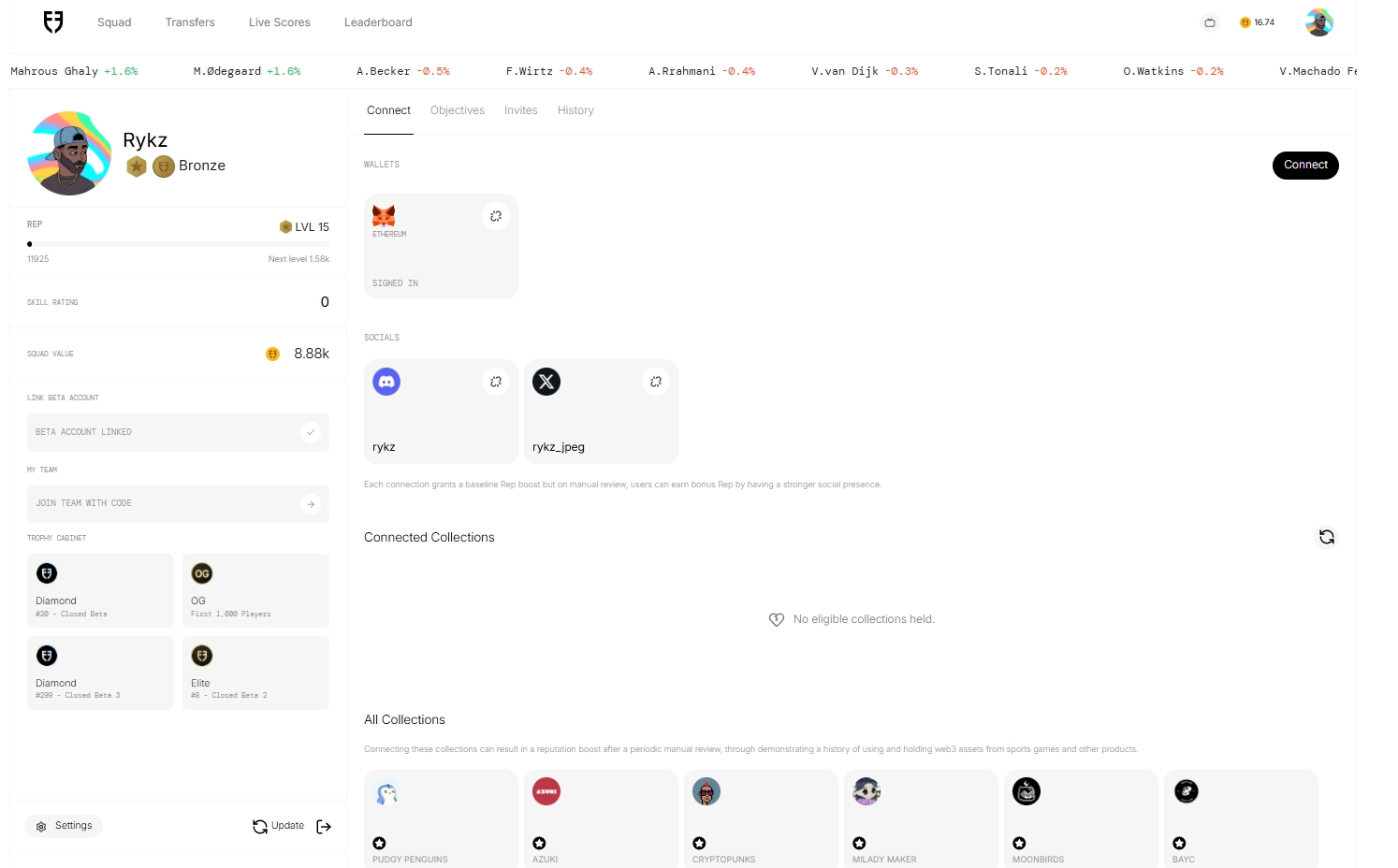The width and height of the screenshot is (1398, 868).
Task: Open the user avatar menu top right
Action: pyautogui.click(x=1318, y=22)
